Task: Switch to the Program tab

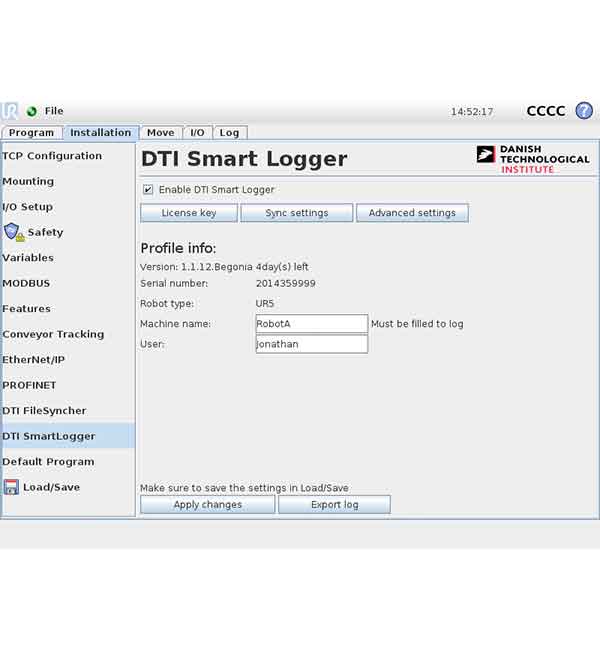Action: click(32, 133)
